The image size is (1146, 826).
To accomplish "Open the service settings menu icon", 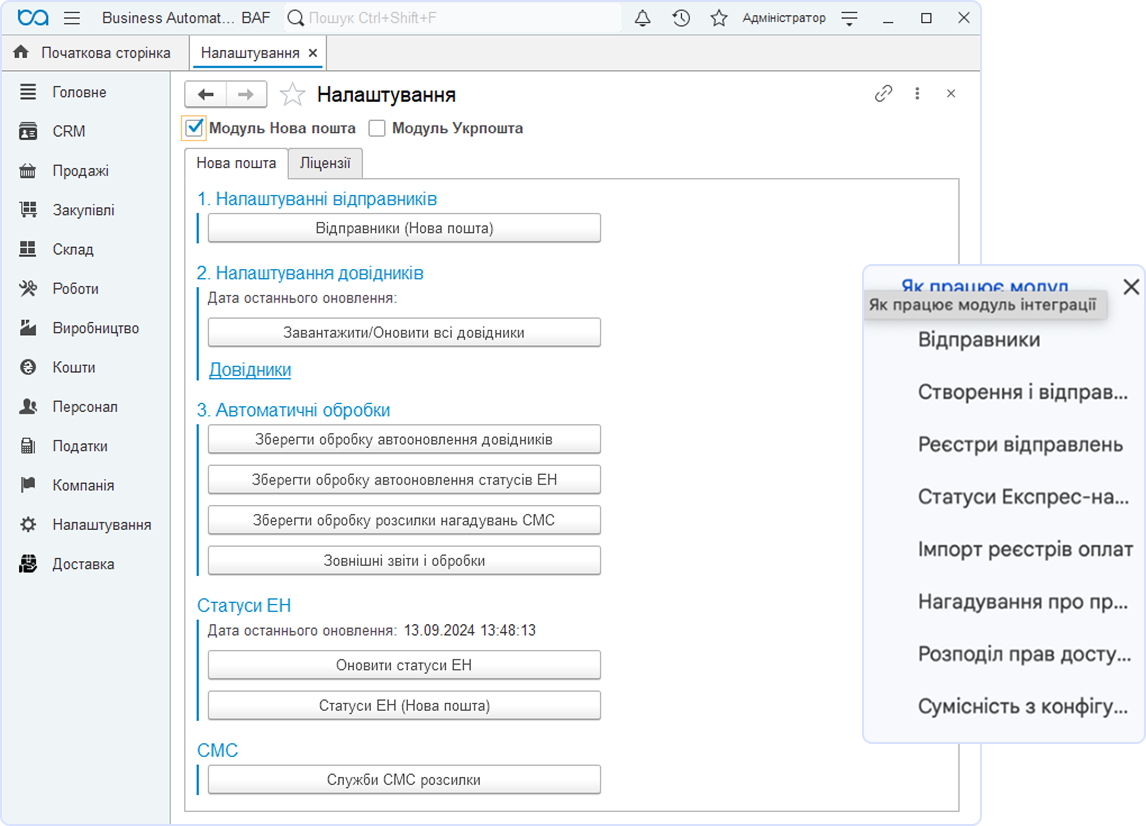I will [849, 18].
